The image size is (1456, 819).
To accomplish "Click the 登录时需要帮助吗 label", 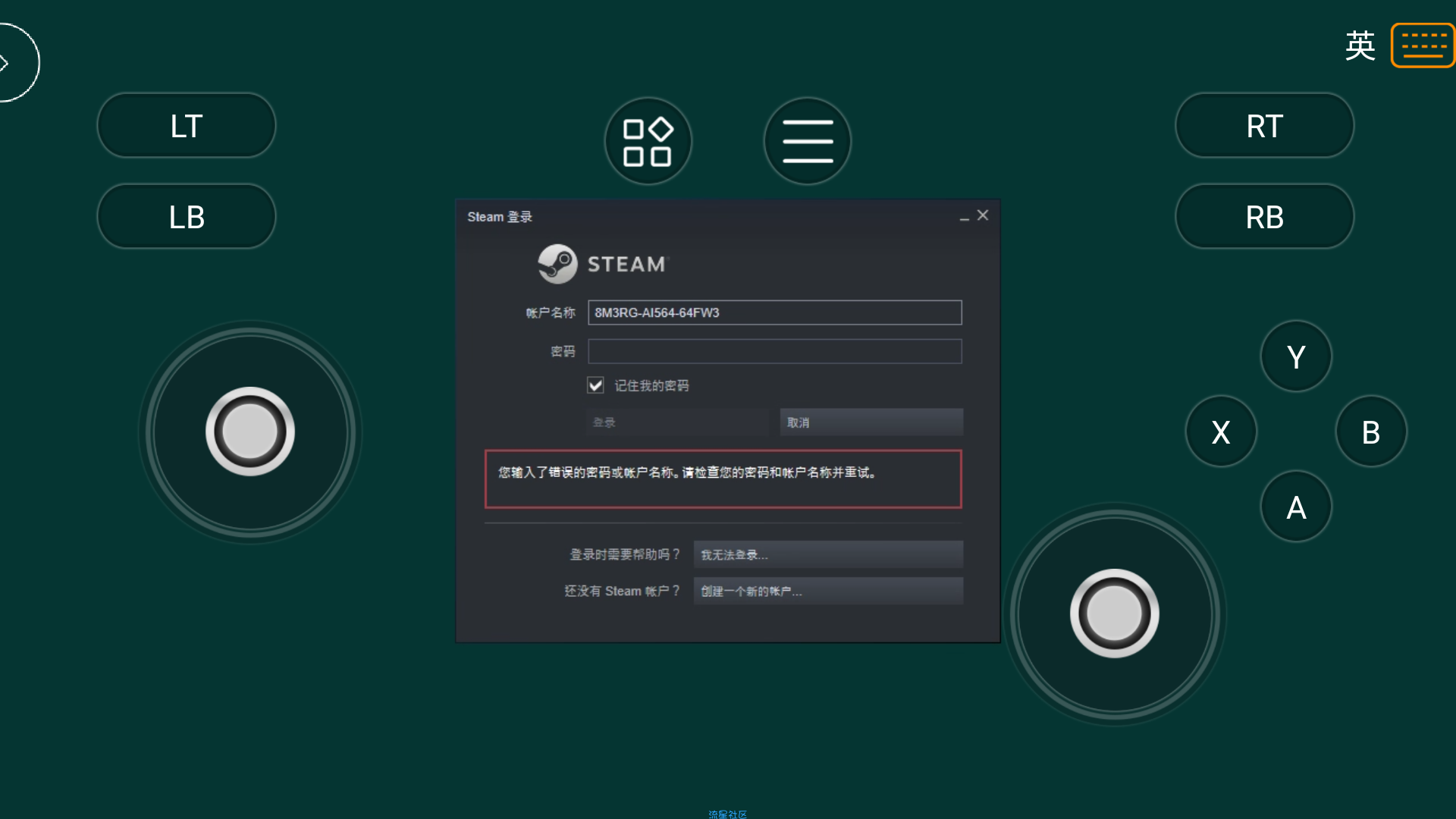I will click(625, 554).
